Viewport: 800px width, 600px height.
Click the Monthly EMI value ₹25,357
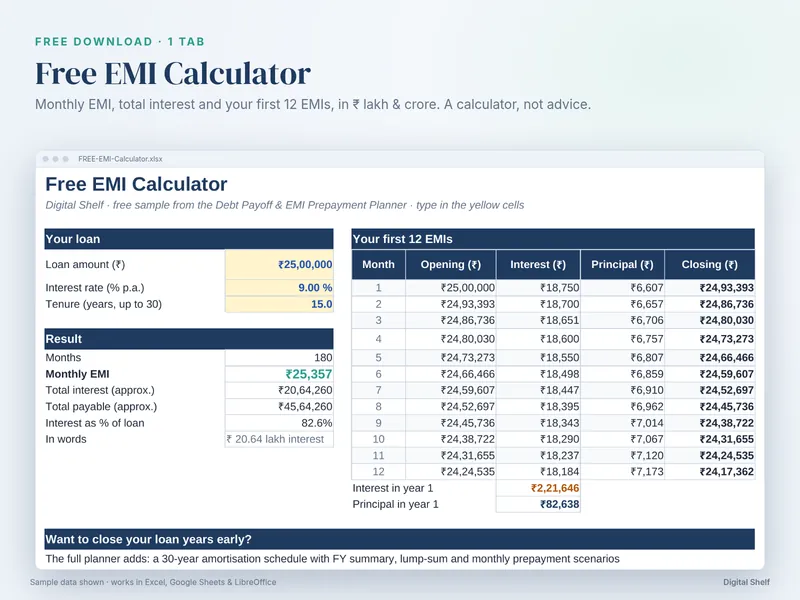coord(279,374)
